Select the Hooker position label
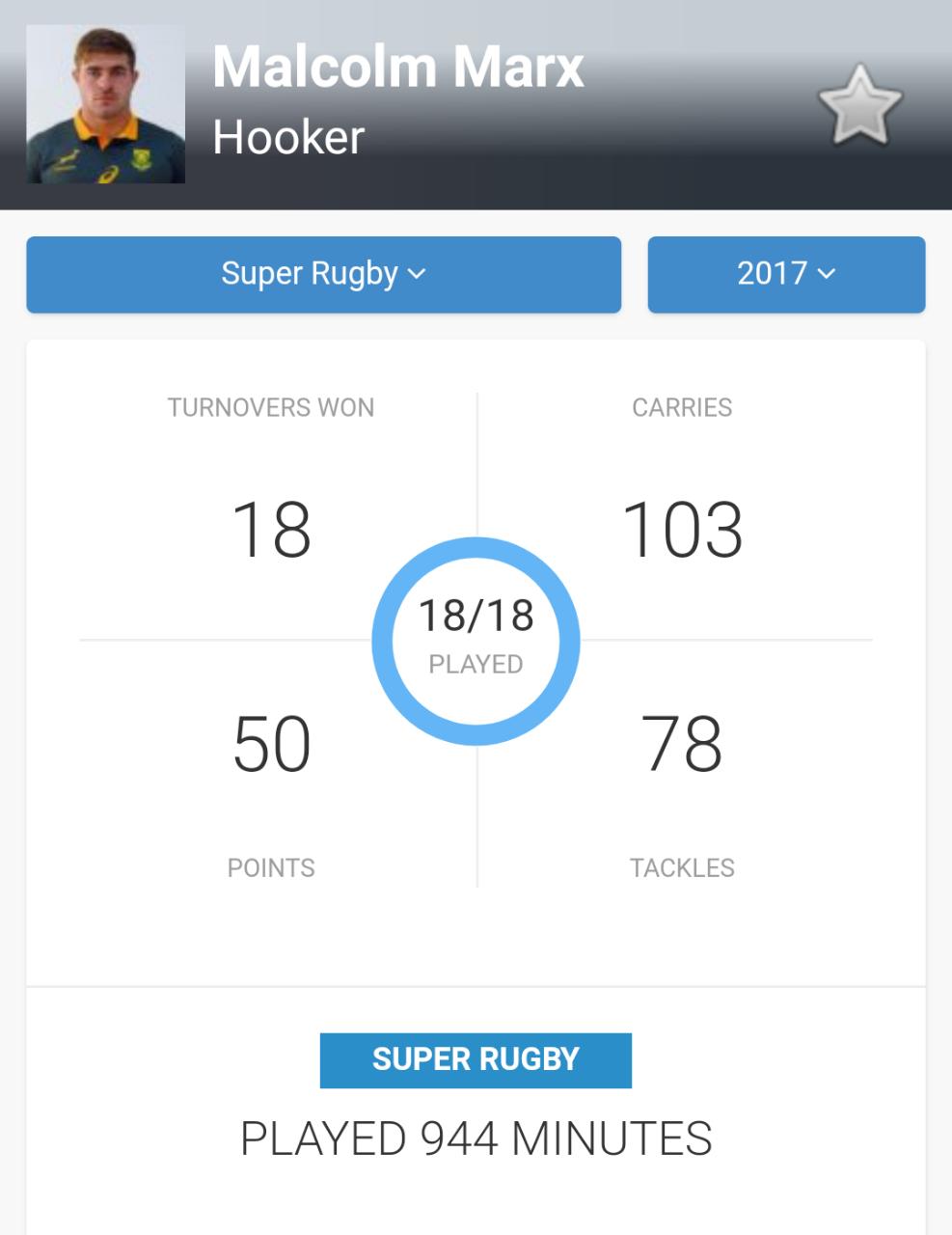 coord(288,137)
